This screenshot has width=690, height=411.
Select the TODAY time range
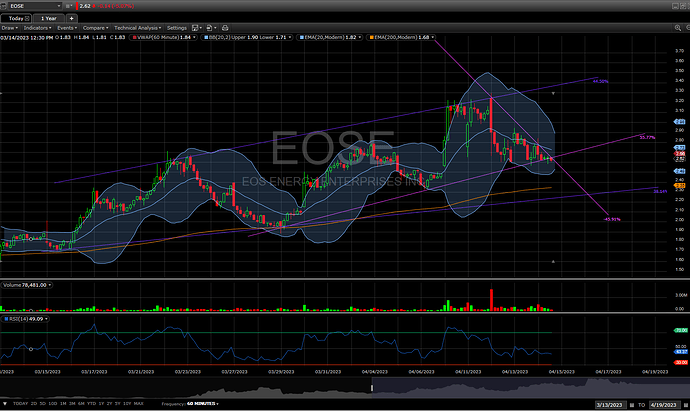(x=20, y=404)
